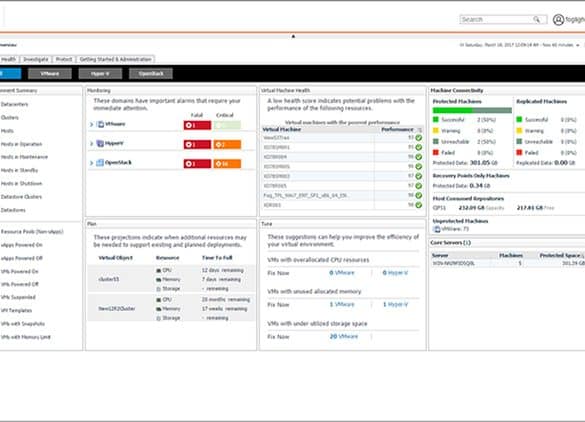This screenshot has width=585, height=422.
Task: Open 0 VMware overallocated CPU link
Action: pyautogui.click(x=342, y=273)
